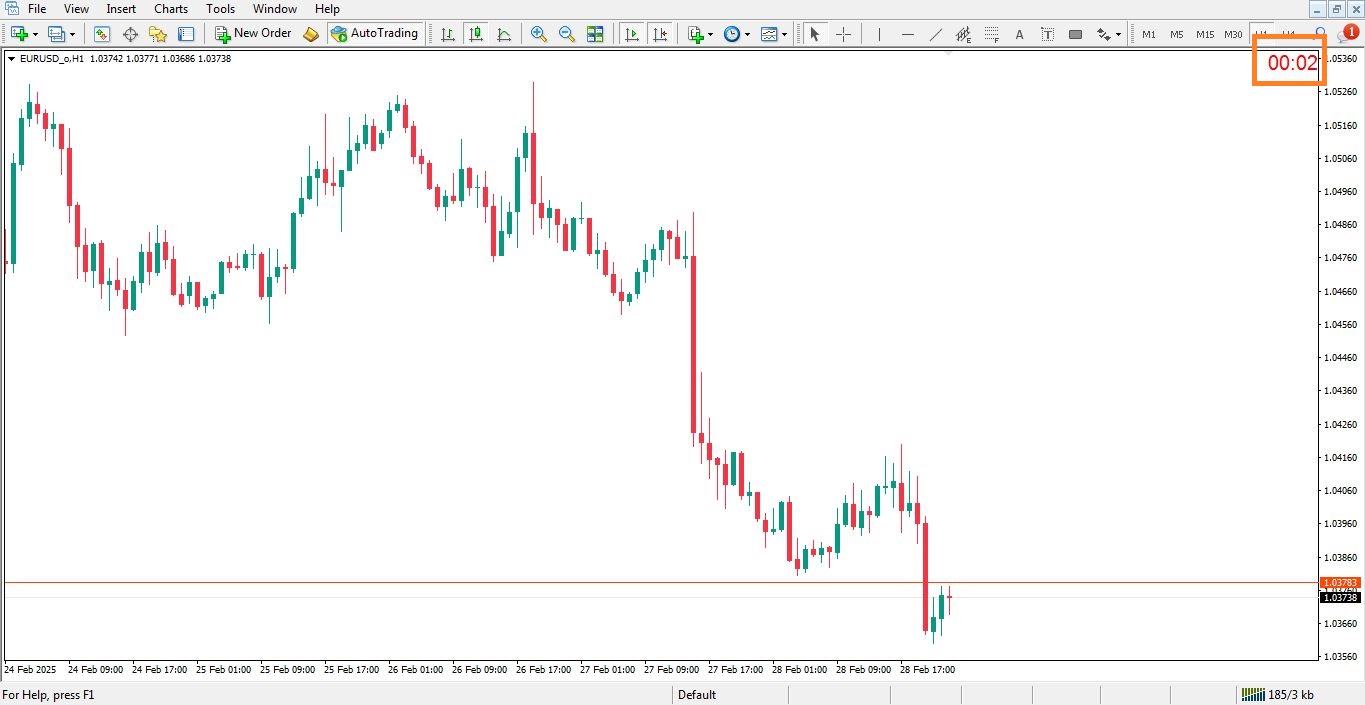Image resolution: width=1365 pixels, height=705 pixels.
Task: Expand the Indicators dropdown arrow
Action: (x=711, y=34)
